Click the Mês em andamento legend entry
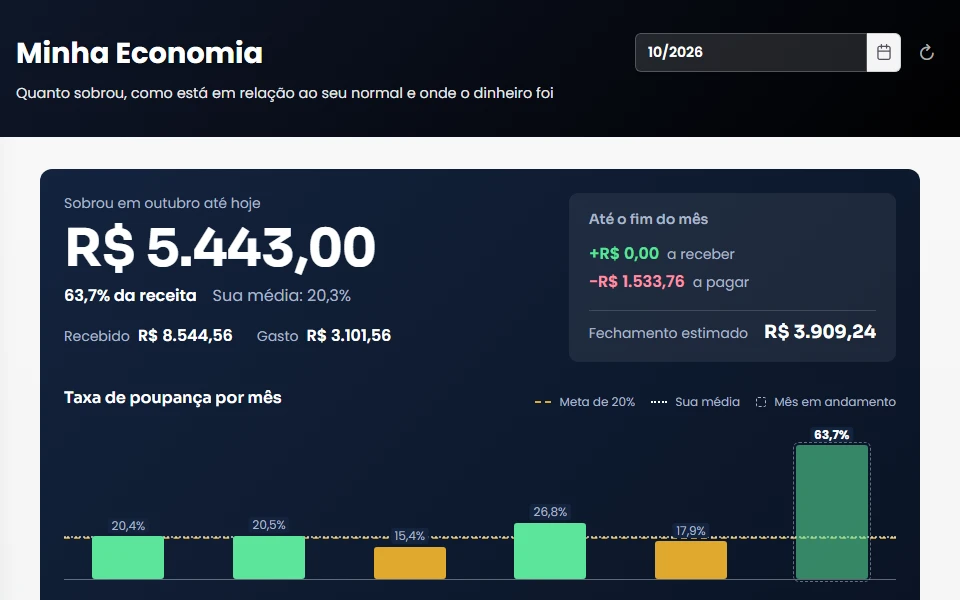 tap(825, 402)
